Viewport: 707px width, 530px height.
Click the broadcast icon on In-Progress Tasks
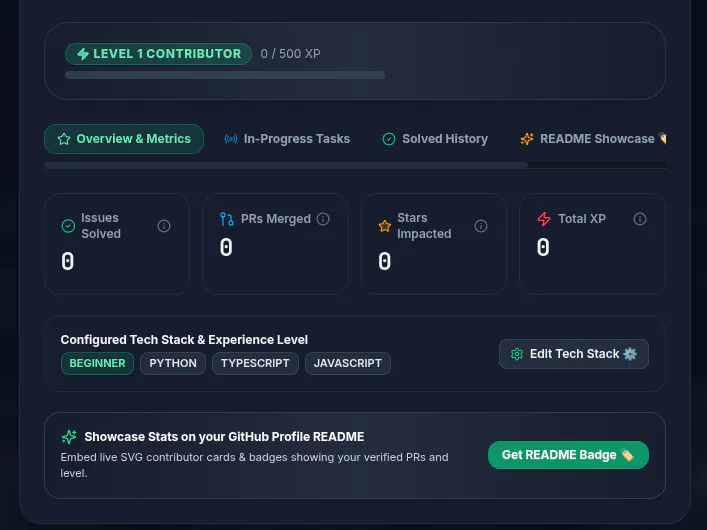click(x=231, y=139)
